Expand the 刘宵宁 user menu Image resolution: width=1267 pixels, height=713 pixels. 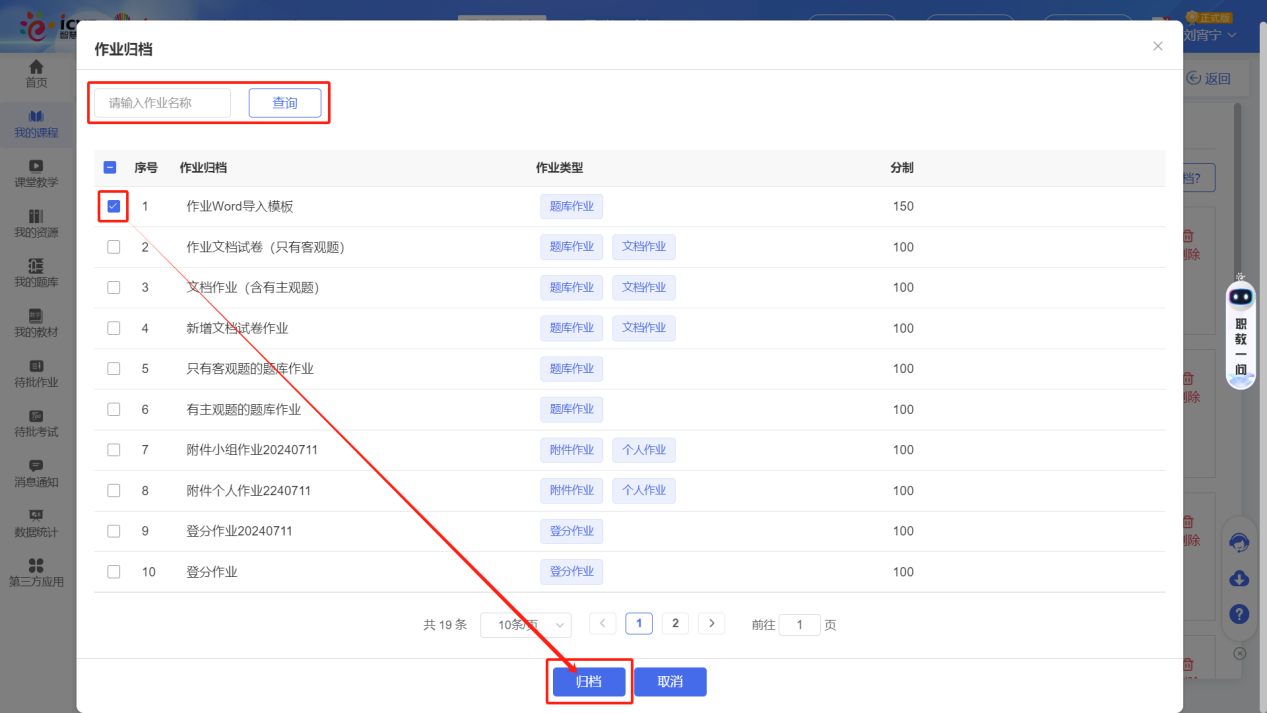[x=1210, y=35]
